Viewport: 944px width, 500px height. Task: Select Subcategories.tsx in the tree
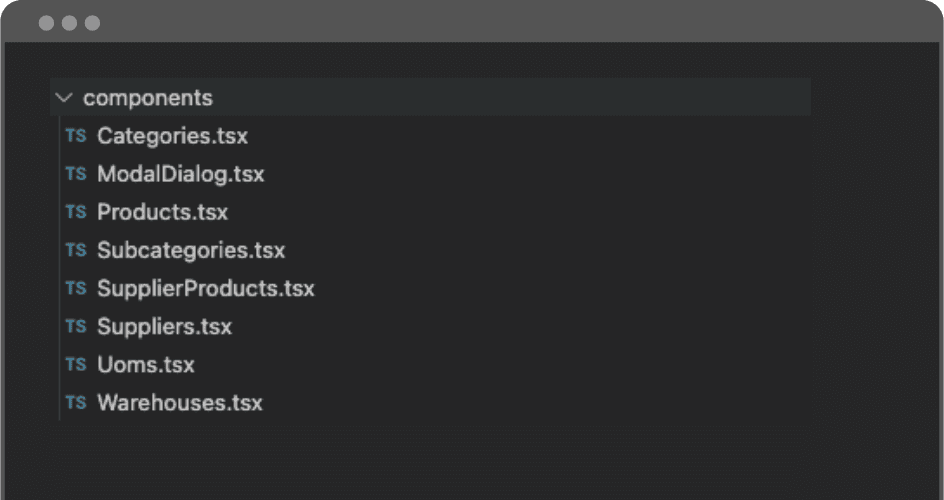[191, 250]
